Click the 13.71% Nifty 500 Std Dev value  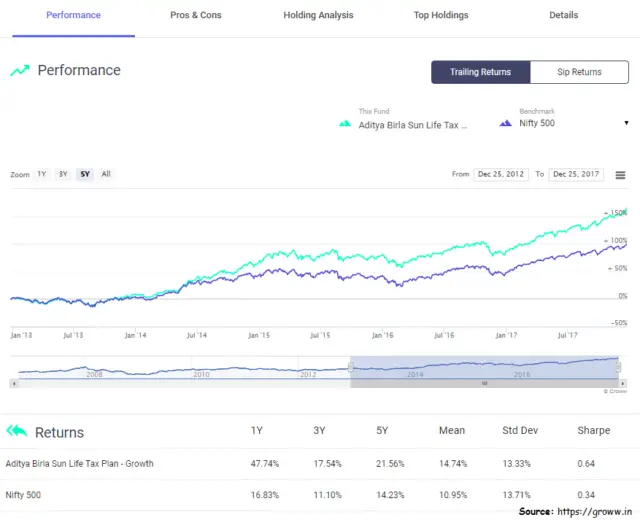point(516,495)
